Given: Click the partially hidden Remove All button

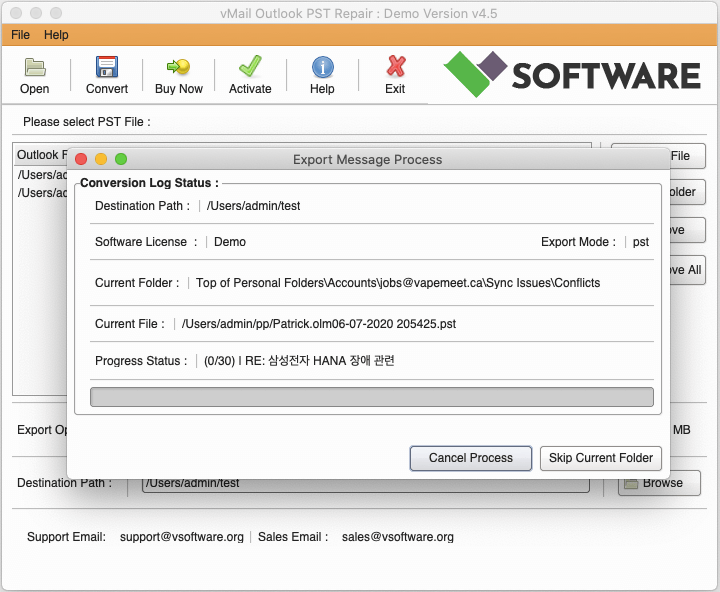Looking at the screenshot, I should click(686, 270).
